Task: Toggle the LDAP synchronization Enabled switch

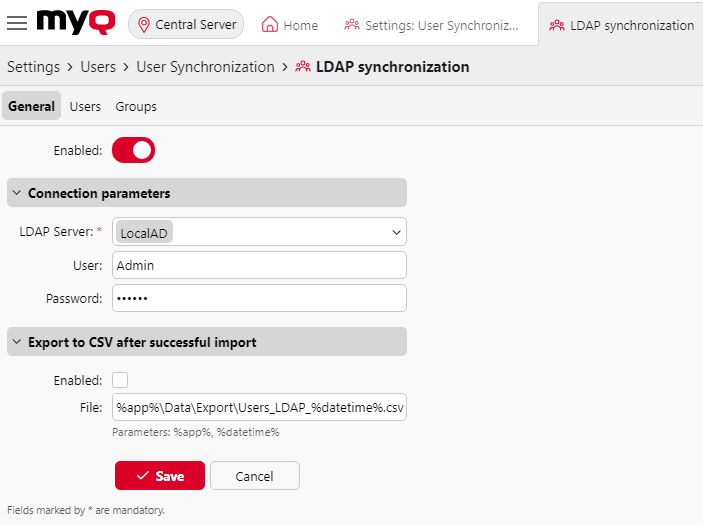Action: (x=133, y=150)
